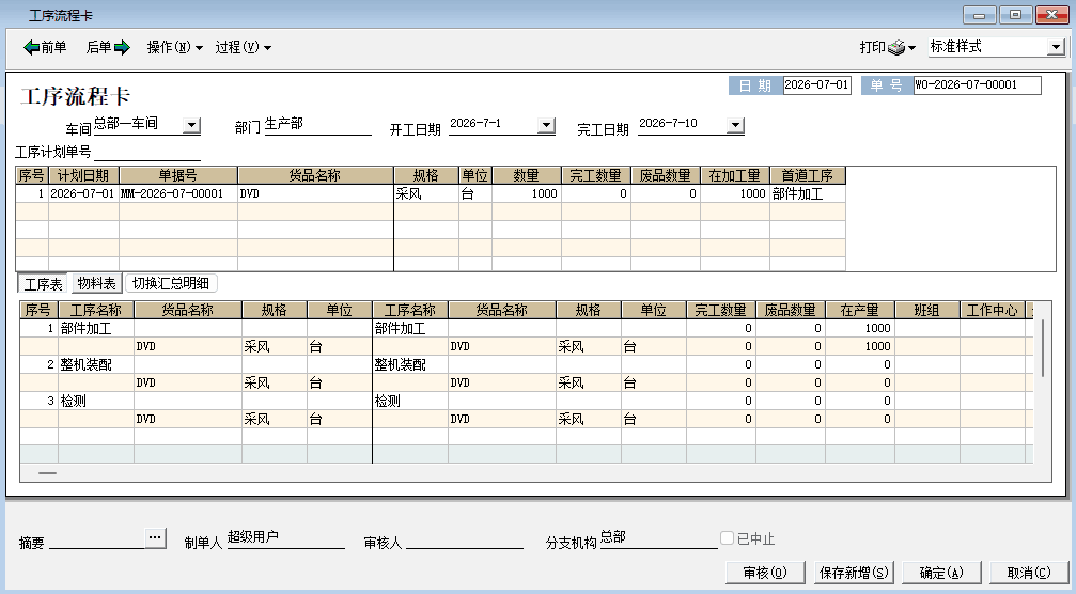
Task: Focus the 日期 date field
Action: [817, 85]
